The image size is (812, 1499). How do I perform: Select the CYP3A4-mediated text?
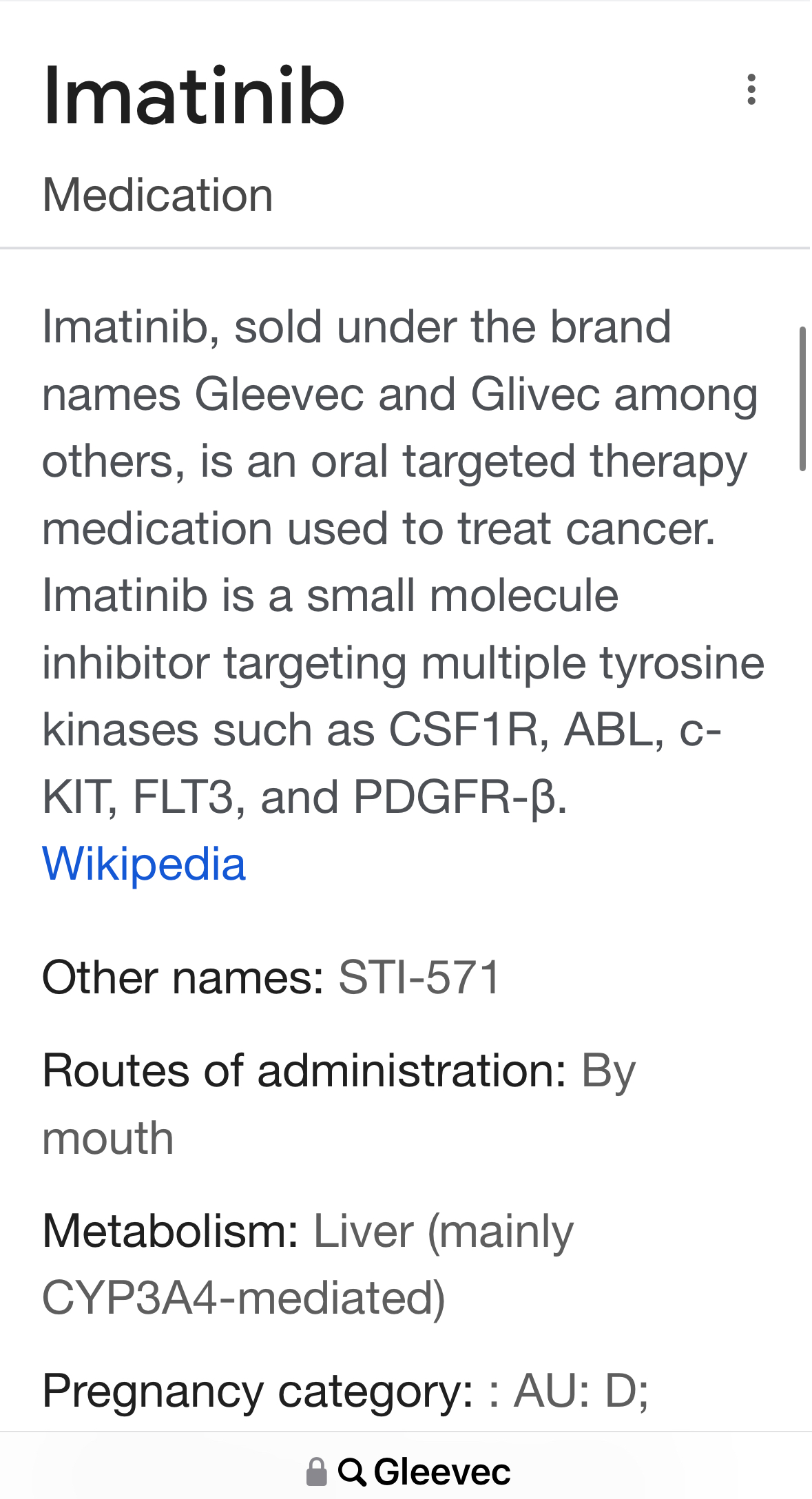244,1299
